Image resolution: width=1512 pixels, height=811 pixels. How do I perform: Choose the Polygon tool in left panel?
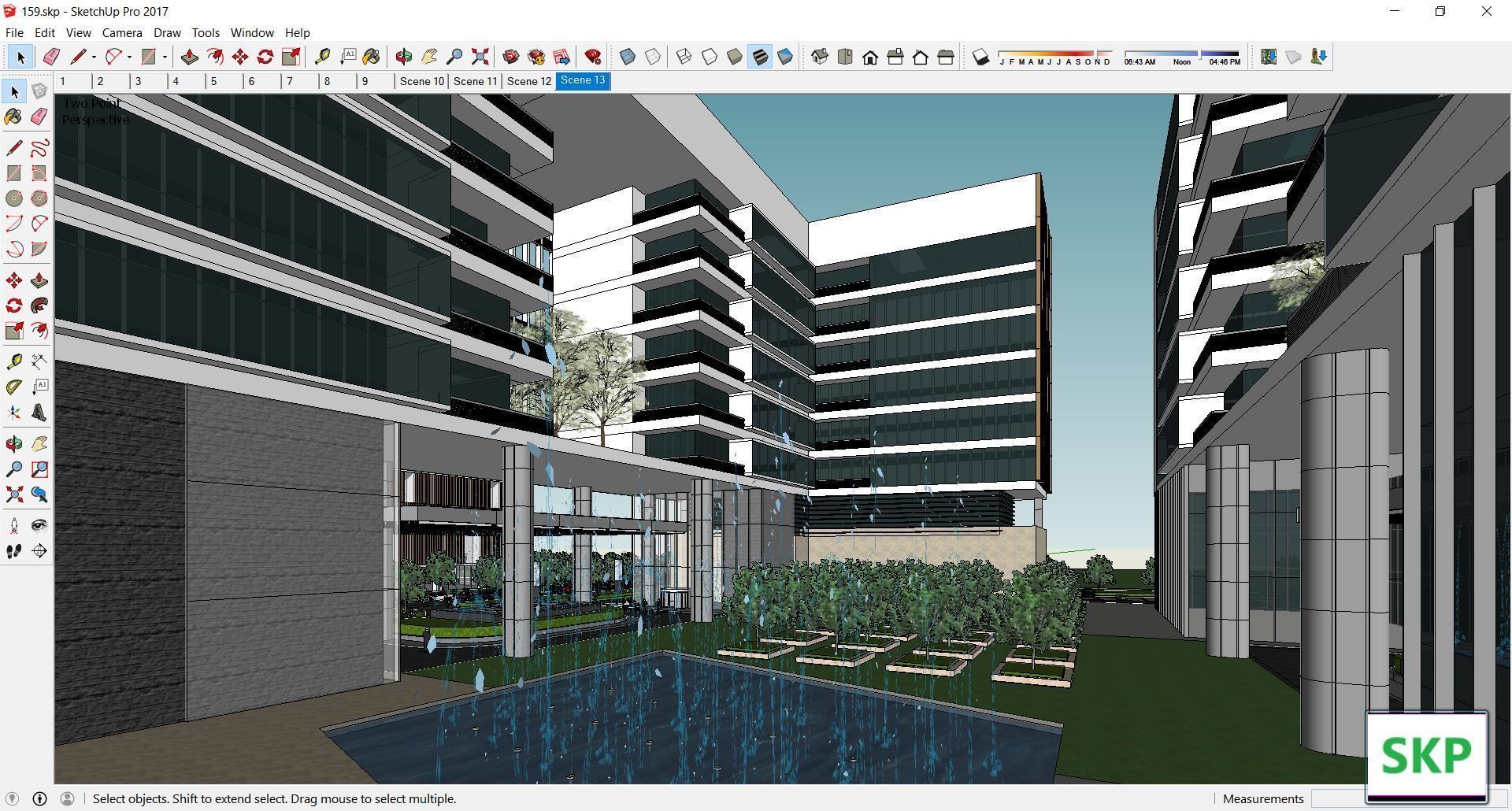pos(39,198)
